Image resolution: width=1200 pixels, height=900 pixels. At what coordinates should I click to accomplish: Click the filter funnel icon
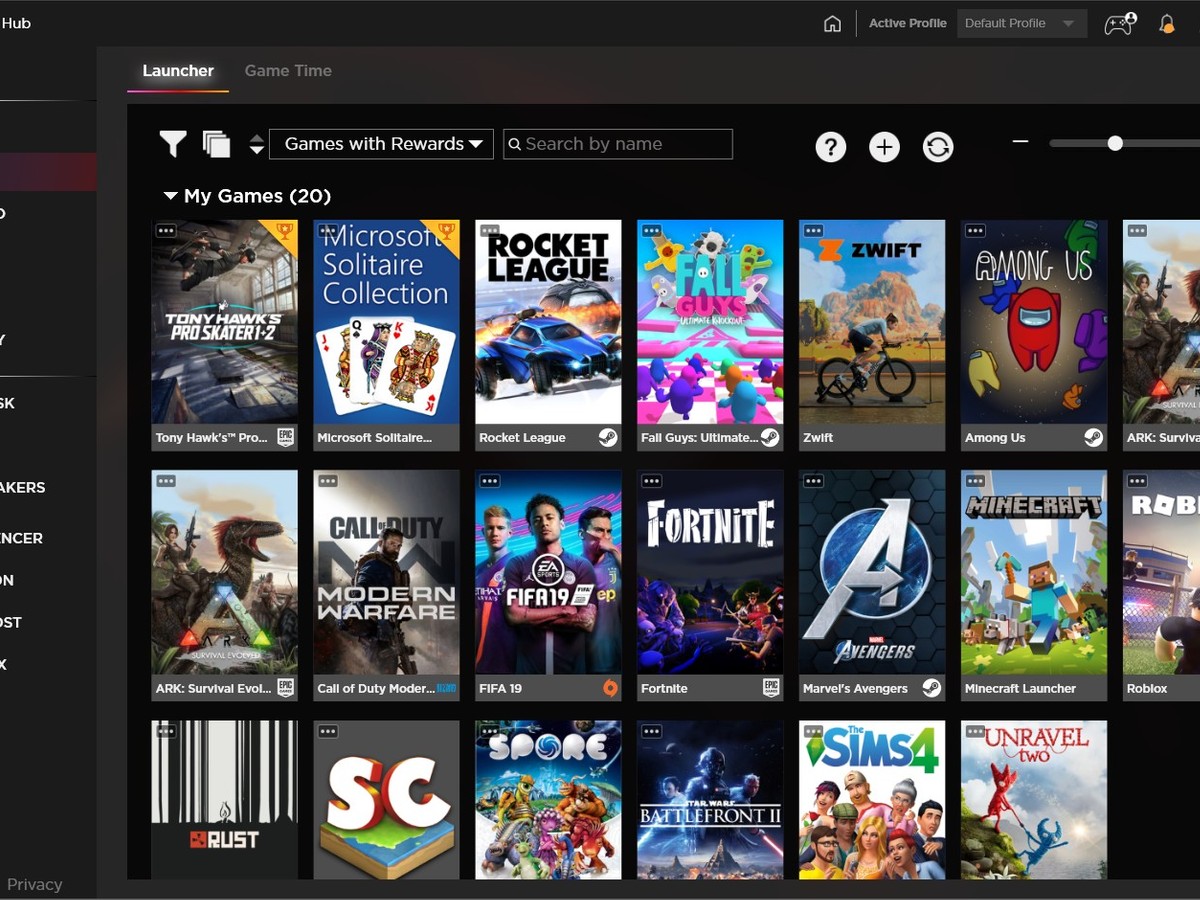click(173, 144)
